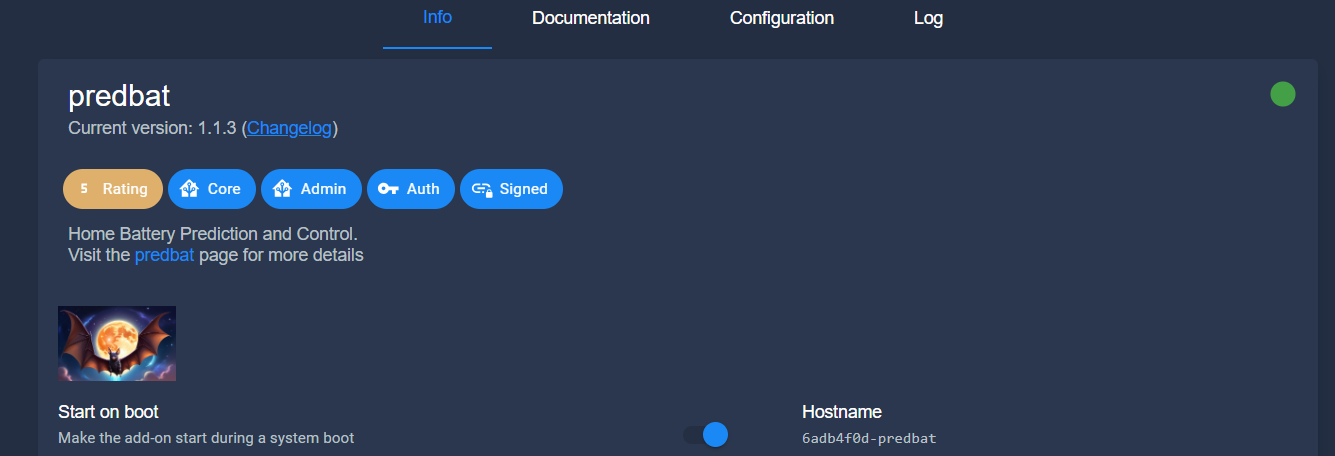Visit the predbat page link
This screenshot has width=1335, height=456.
tap(164, 255)
